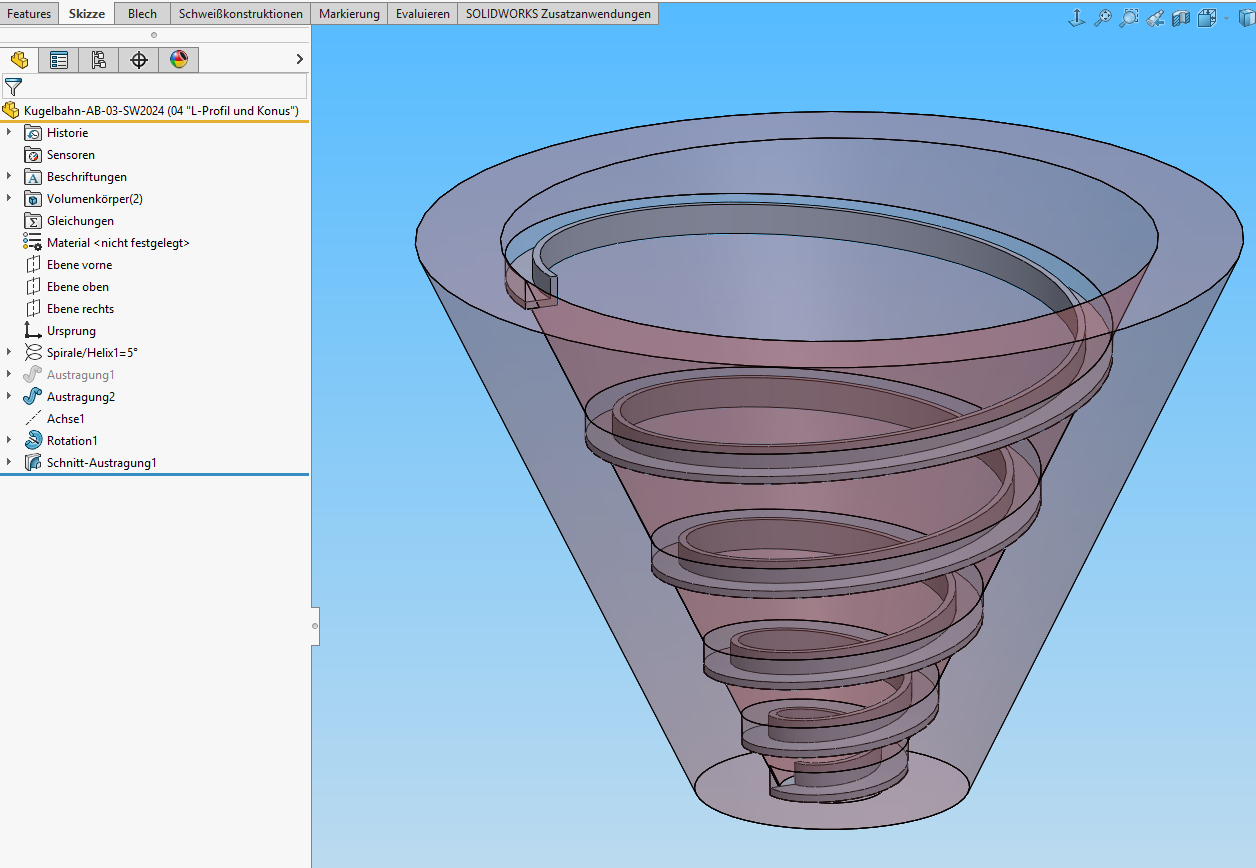Viewport: 1256px width, 868px height.
Task: Select Beschriftungen in the feature tree
Action: 87,177
